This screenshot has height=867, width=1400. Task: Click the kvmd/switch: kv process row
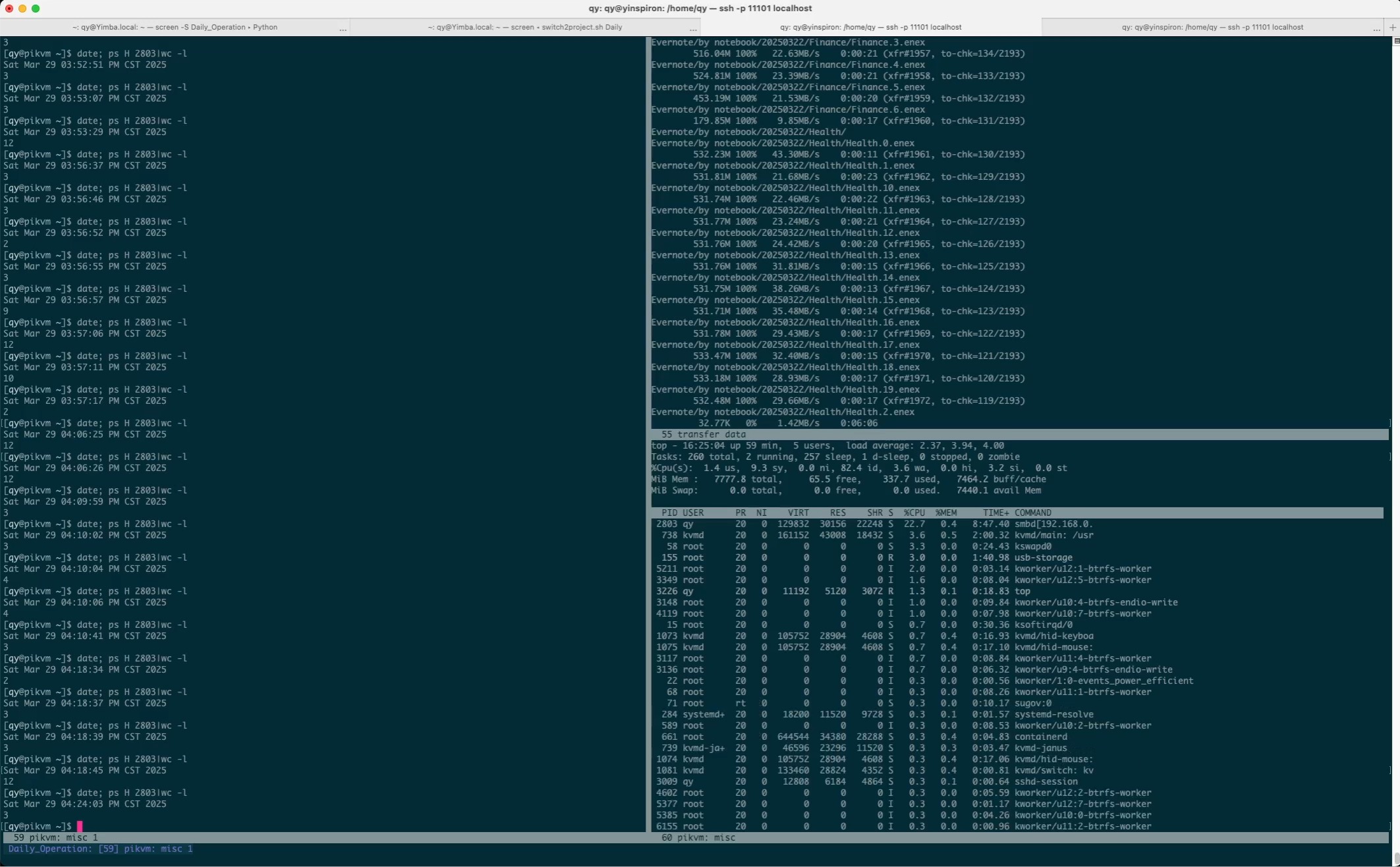pos(875,770)
